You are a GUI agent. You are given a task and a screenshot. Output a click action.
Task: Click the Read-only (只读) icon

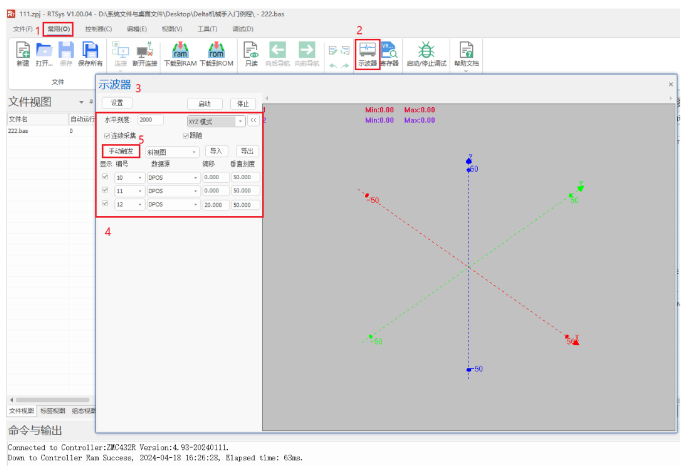(251, 50)
